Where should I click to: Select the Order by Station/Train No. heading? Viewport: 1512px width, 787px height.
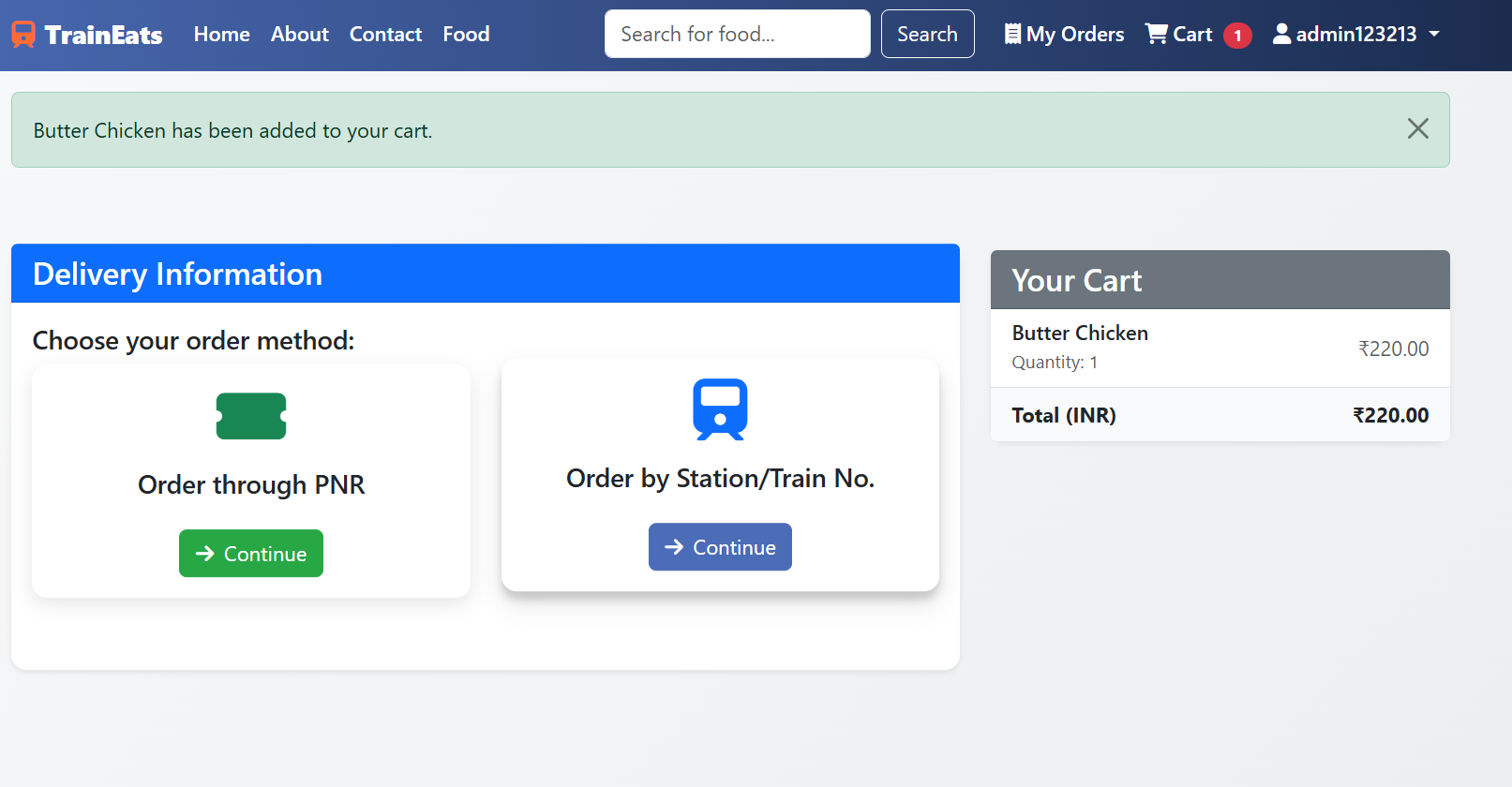click(720, 478)
